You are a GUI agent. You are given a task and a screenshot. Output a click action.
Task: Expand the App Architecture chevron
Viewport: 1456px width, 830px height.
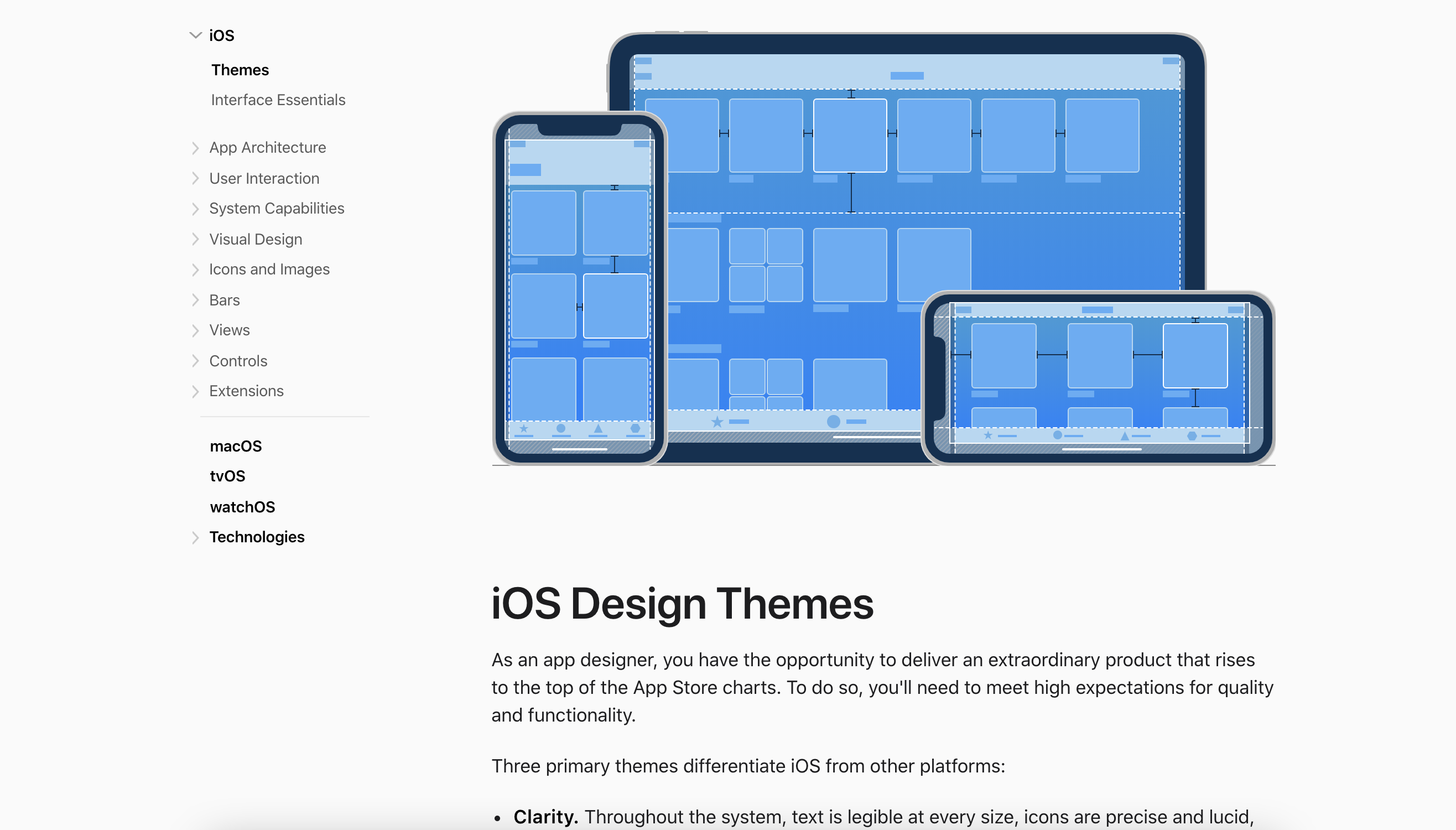(195, 148)
